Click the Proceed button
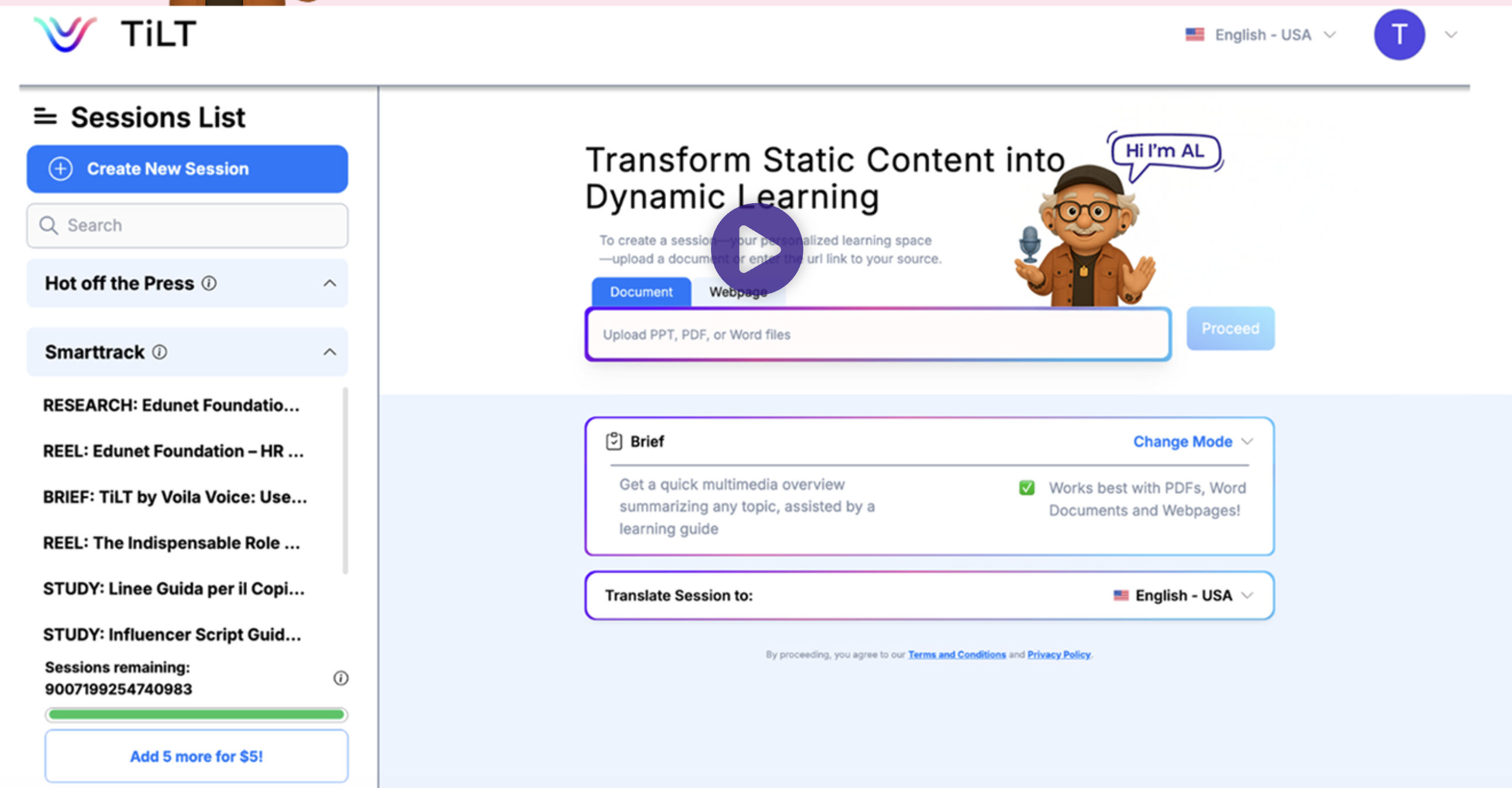This screenshot has width=1512, height=788. (x=1231, y=328)
